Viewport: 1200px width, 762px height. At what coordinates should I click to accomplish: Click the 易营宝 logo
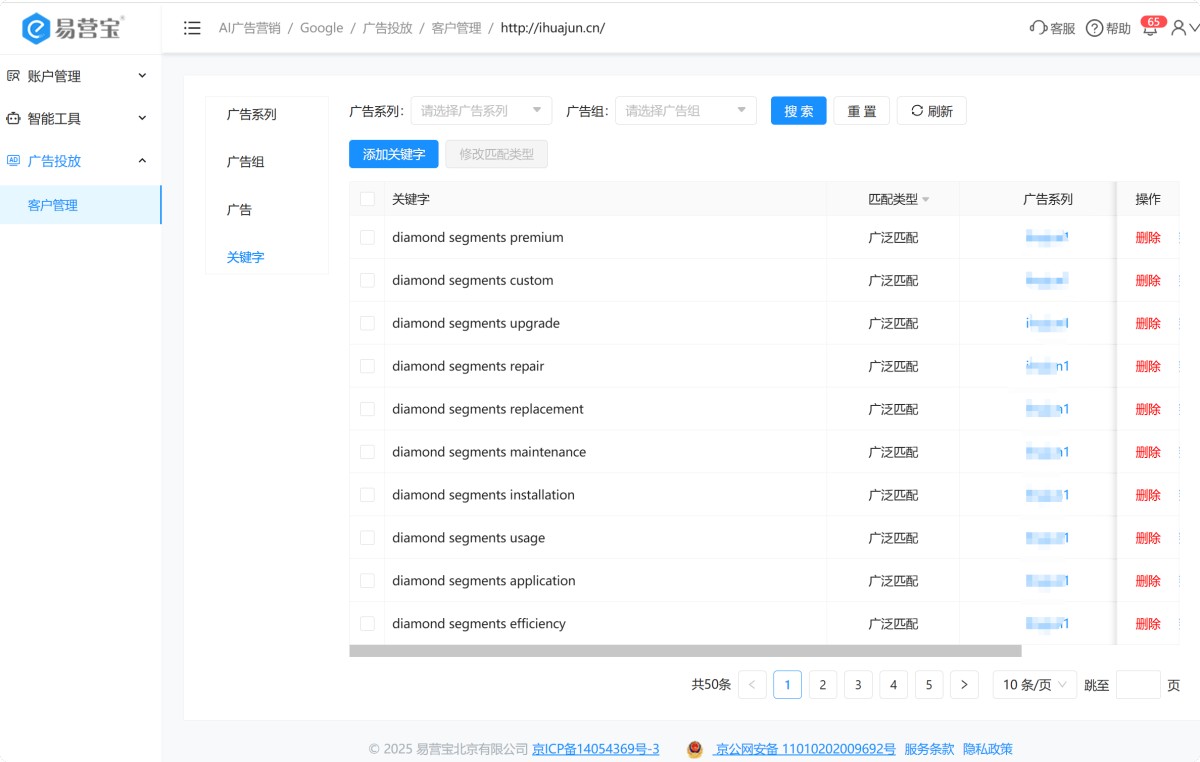point(73,28)
